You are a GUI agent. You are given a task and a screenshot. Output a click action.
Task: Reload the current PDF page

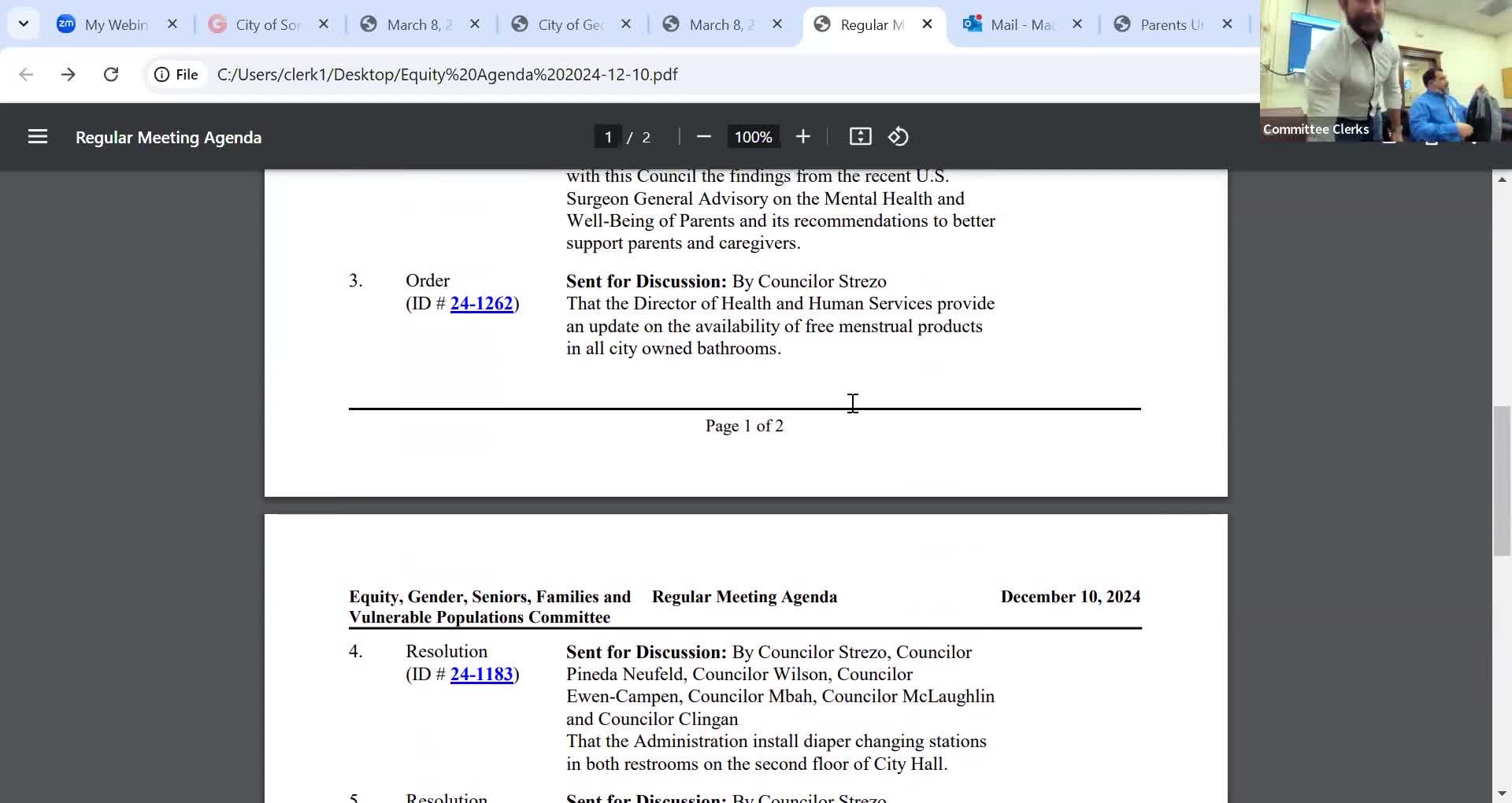[x=111, y=74]
